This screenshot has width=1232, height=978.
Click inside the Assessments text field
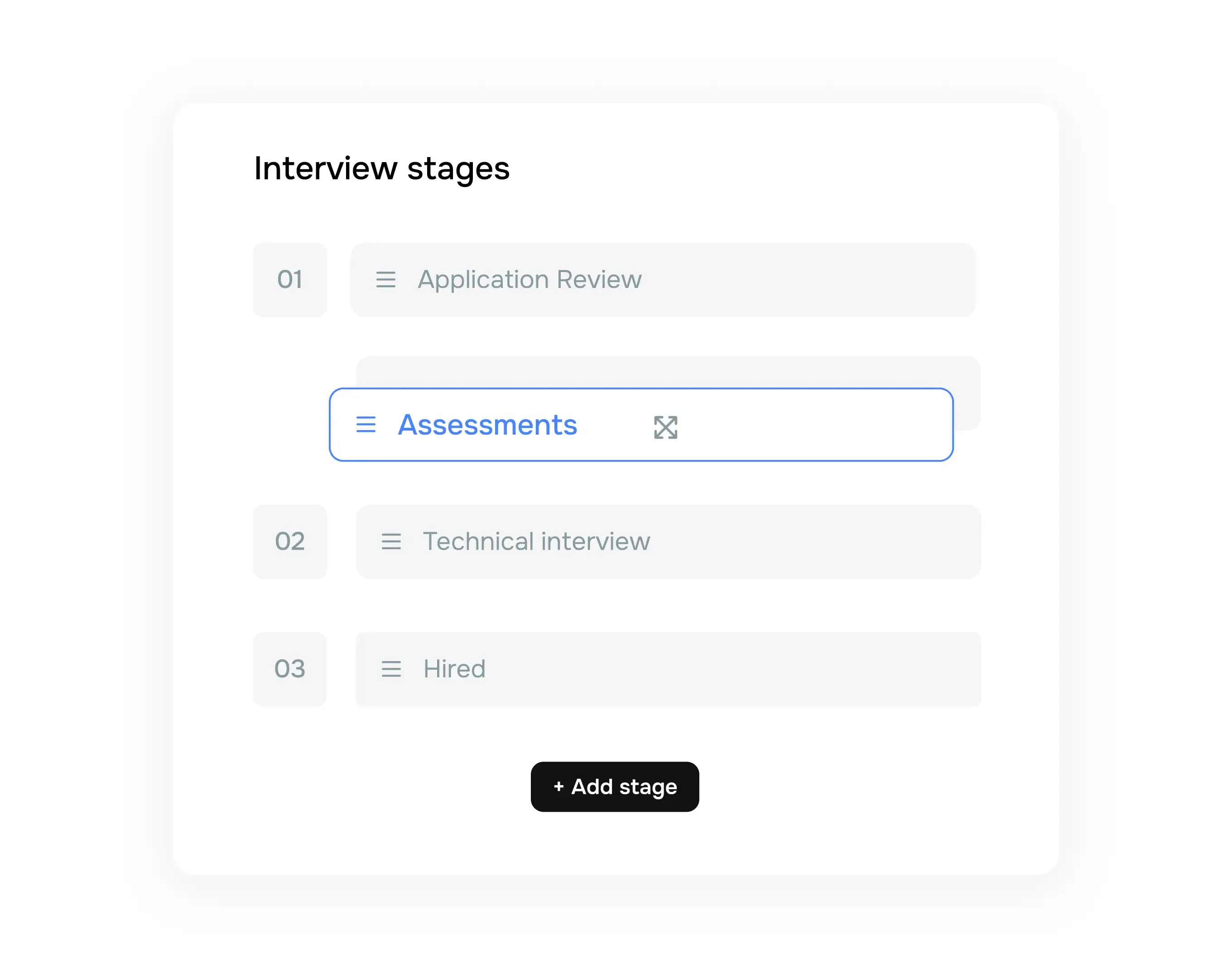(487, 425)
